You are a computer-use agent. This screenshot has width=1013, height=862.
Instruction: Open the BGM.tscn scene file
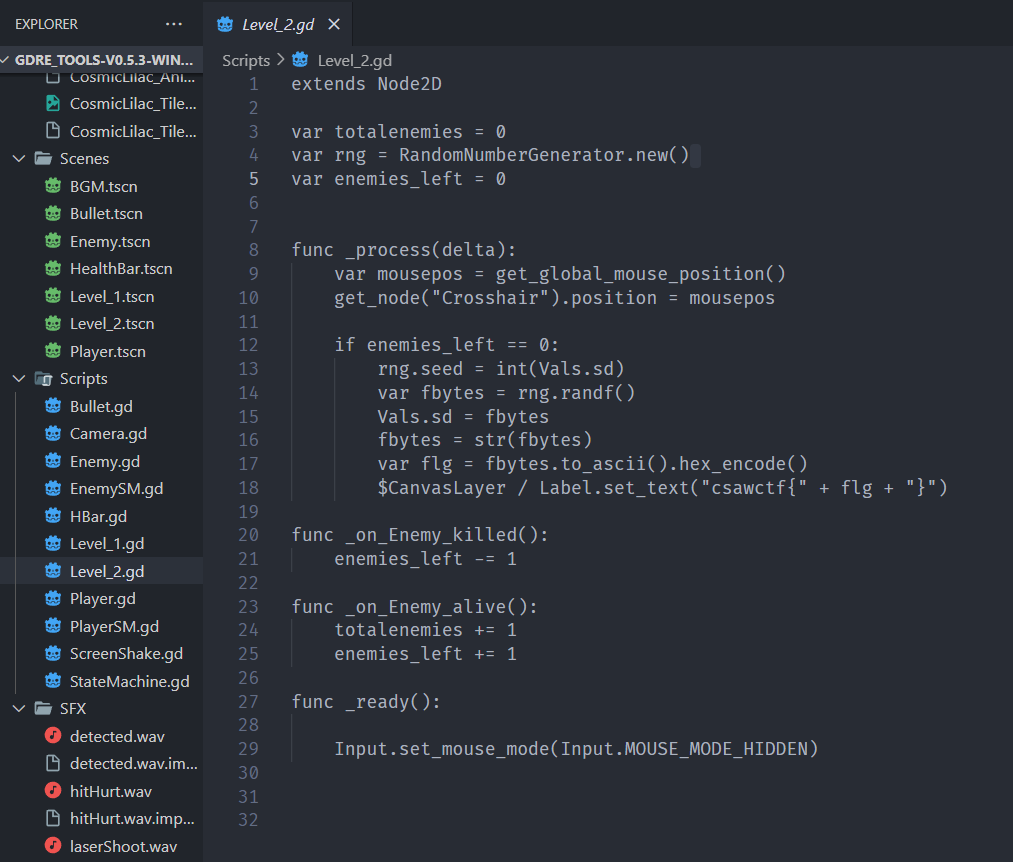(x=103, y=186)
